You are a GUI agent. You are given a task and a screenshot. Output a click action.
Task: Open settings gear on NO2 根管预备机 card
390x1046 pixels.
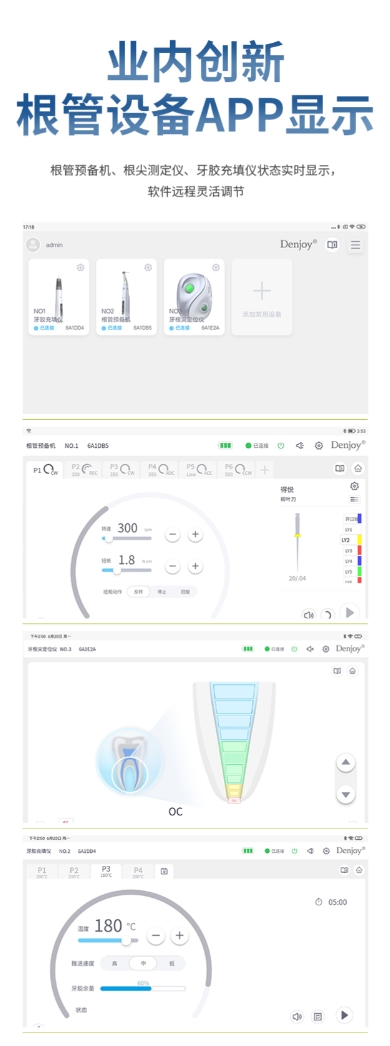pyautogui.click(x=148, y=268)
